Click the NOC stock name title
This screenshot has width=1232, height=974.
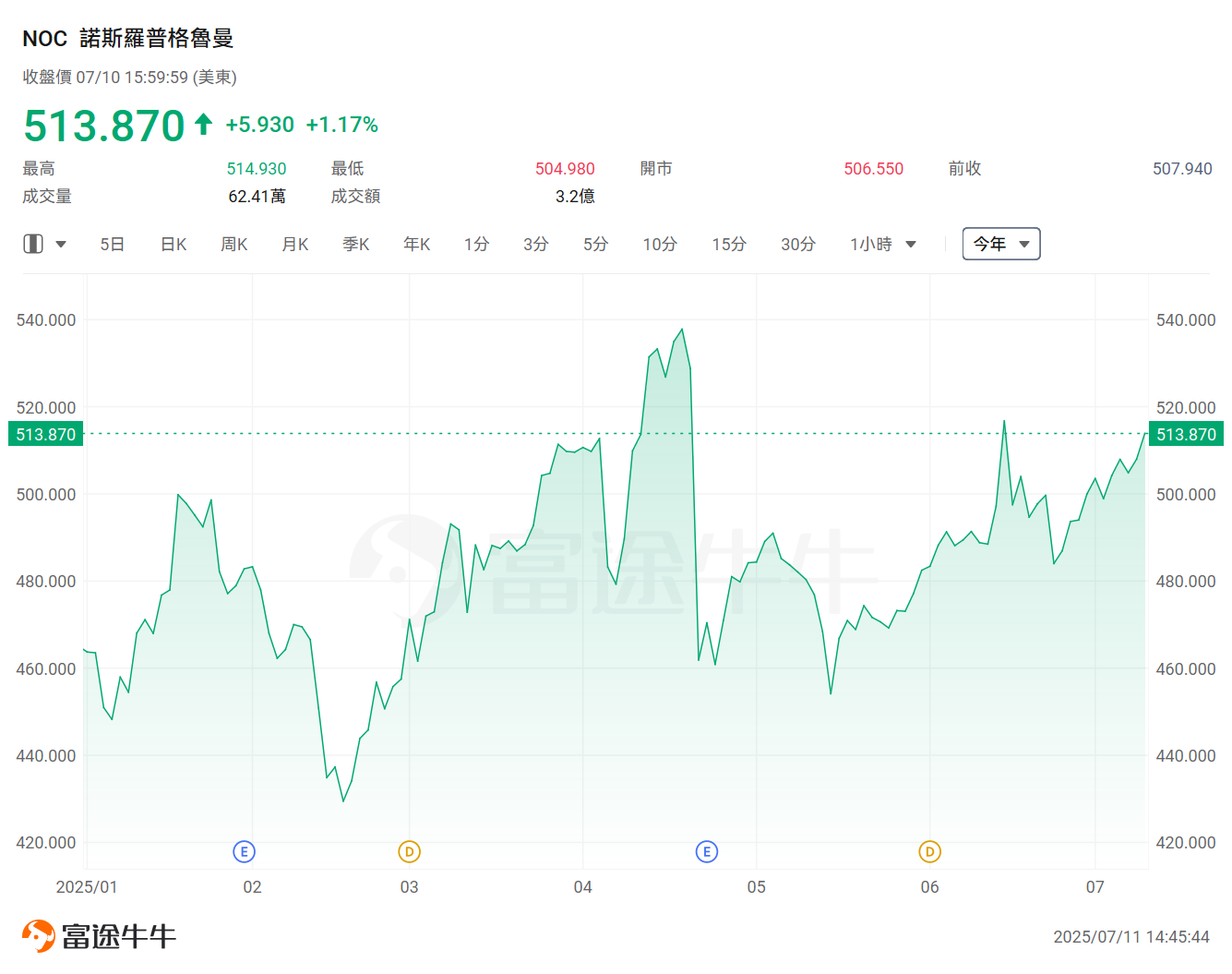(x=127, y=38)
